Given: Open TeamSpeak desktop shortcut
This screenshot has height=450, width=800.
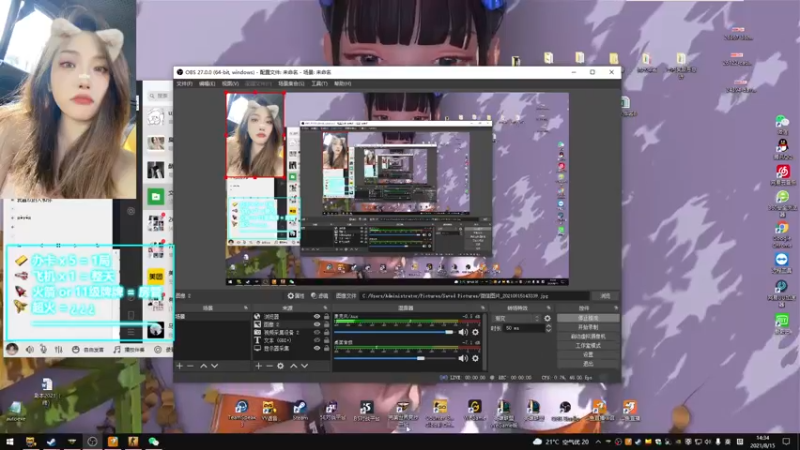Looking at the screenshot, I should click(241, 411).
